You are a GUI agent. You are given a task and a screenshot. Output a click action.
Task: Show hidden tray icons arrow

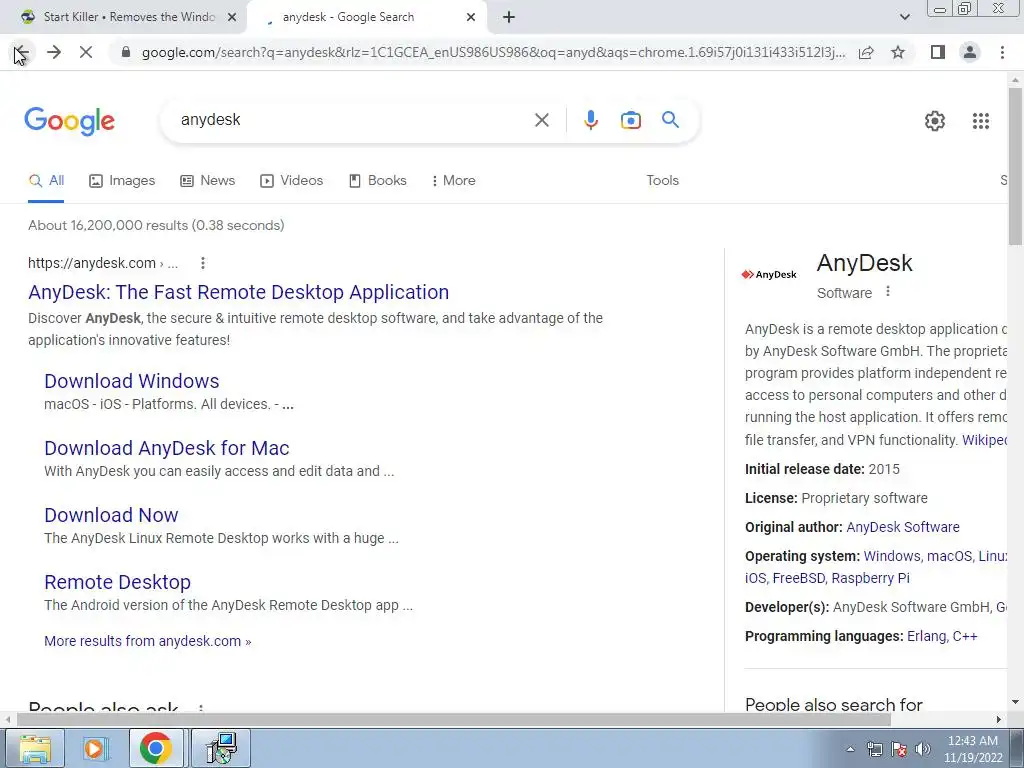[850, 749]
